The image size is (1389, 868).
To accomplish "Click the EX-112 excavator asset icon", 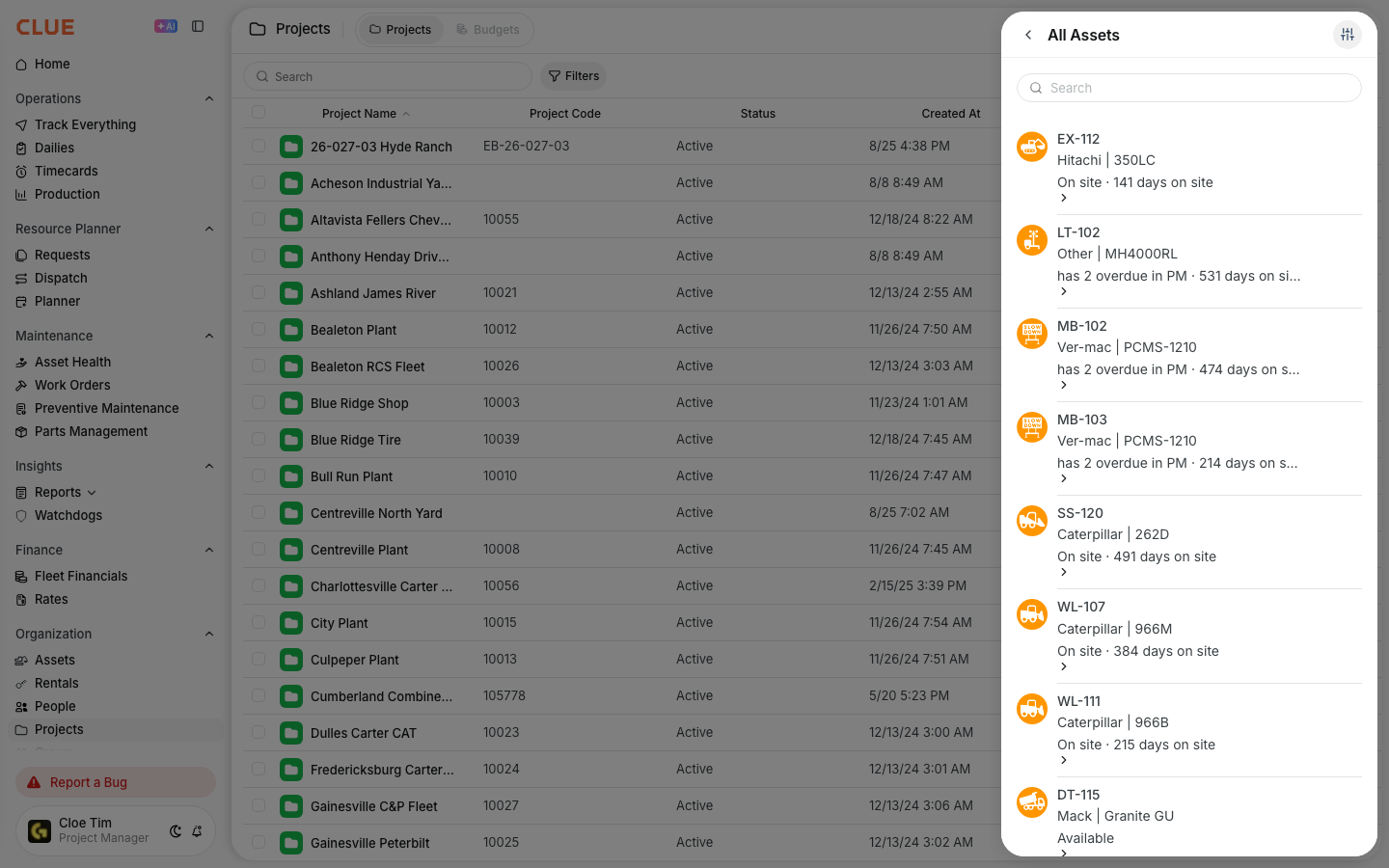I will pyautogui.click(x=1032, y=147).
